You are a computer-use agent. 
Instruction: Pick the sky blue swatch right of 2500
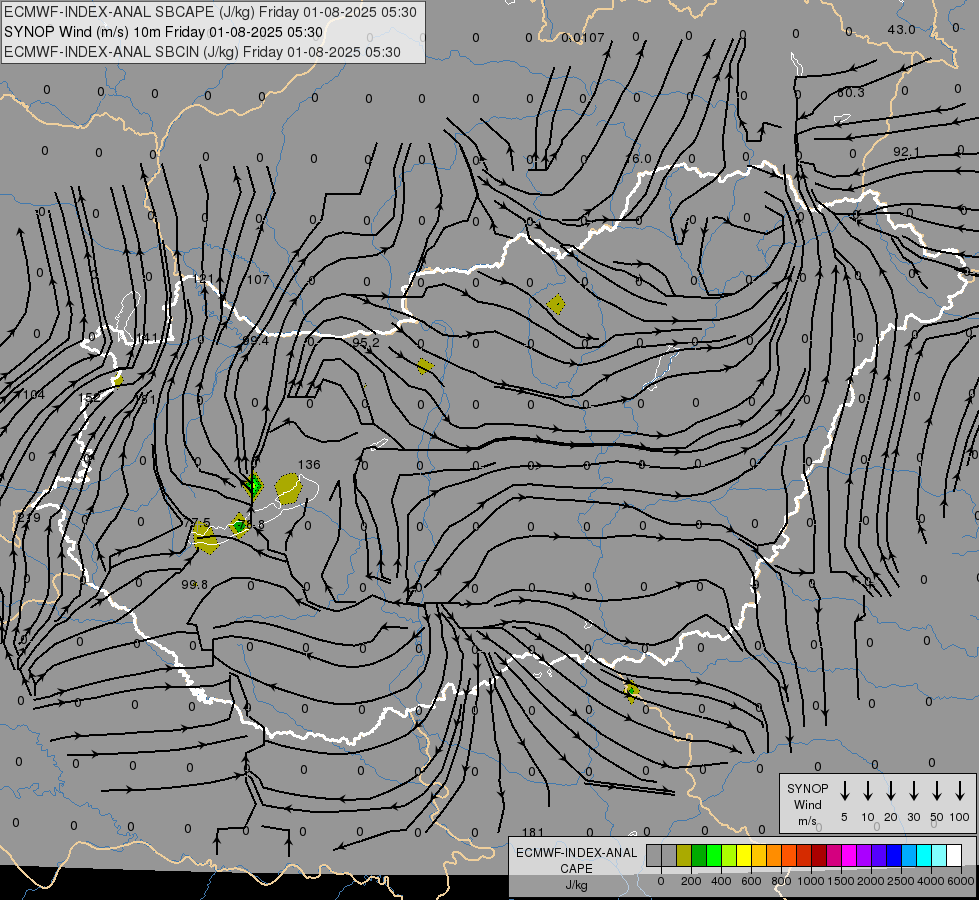click(x=909, y=855)
